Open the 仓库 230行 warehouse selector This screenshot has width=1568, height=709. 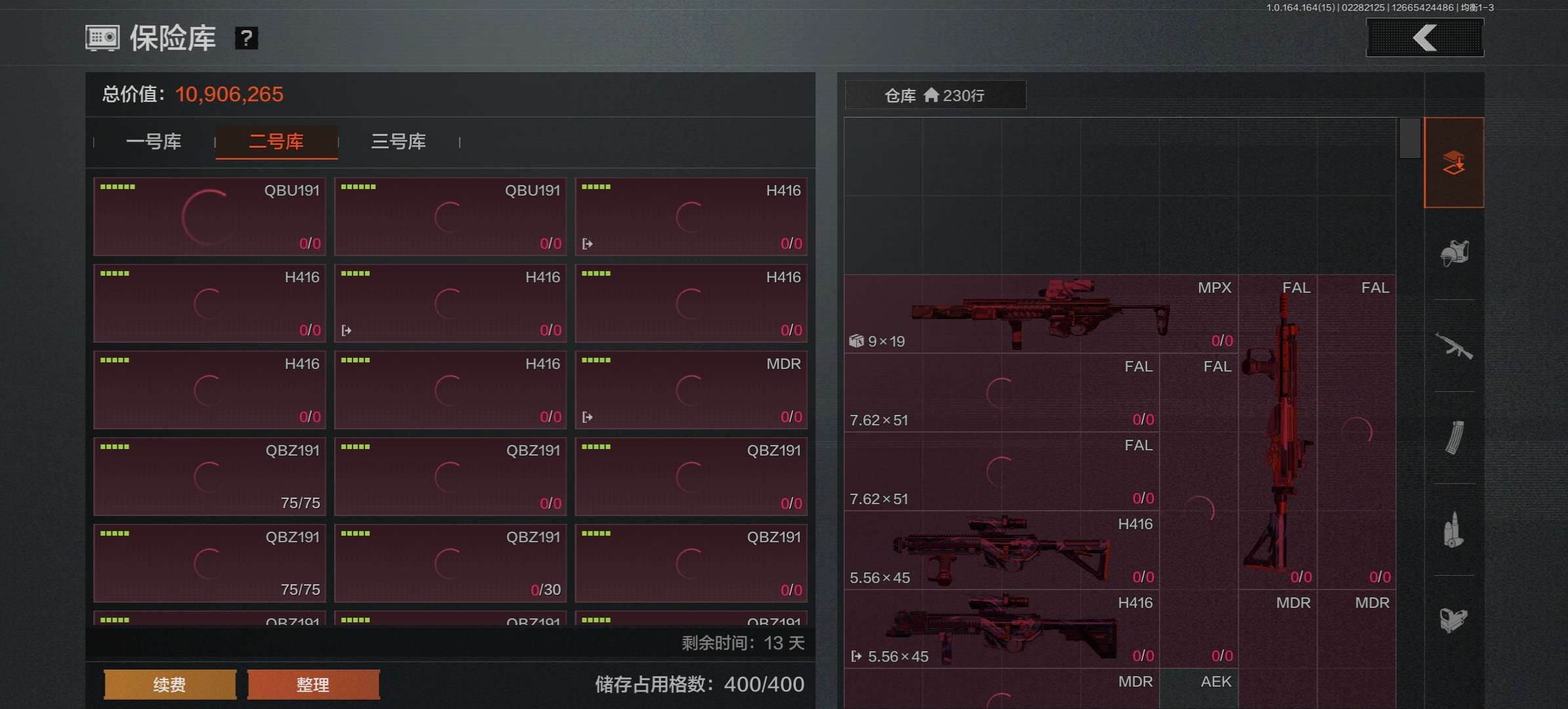pos(935,95)
